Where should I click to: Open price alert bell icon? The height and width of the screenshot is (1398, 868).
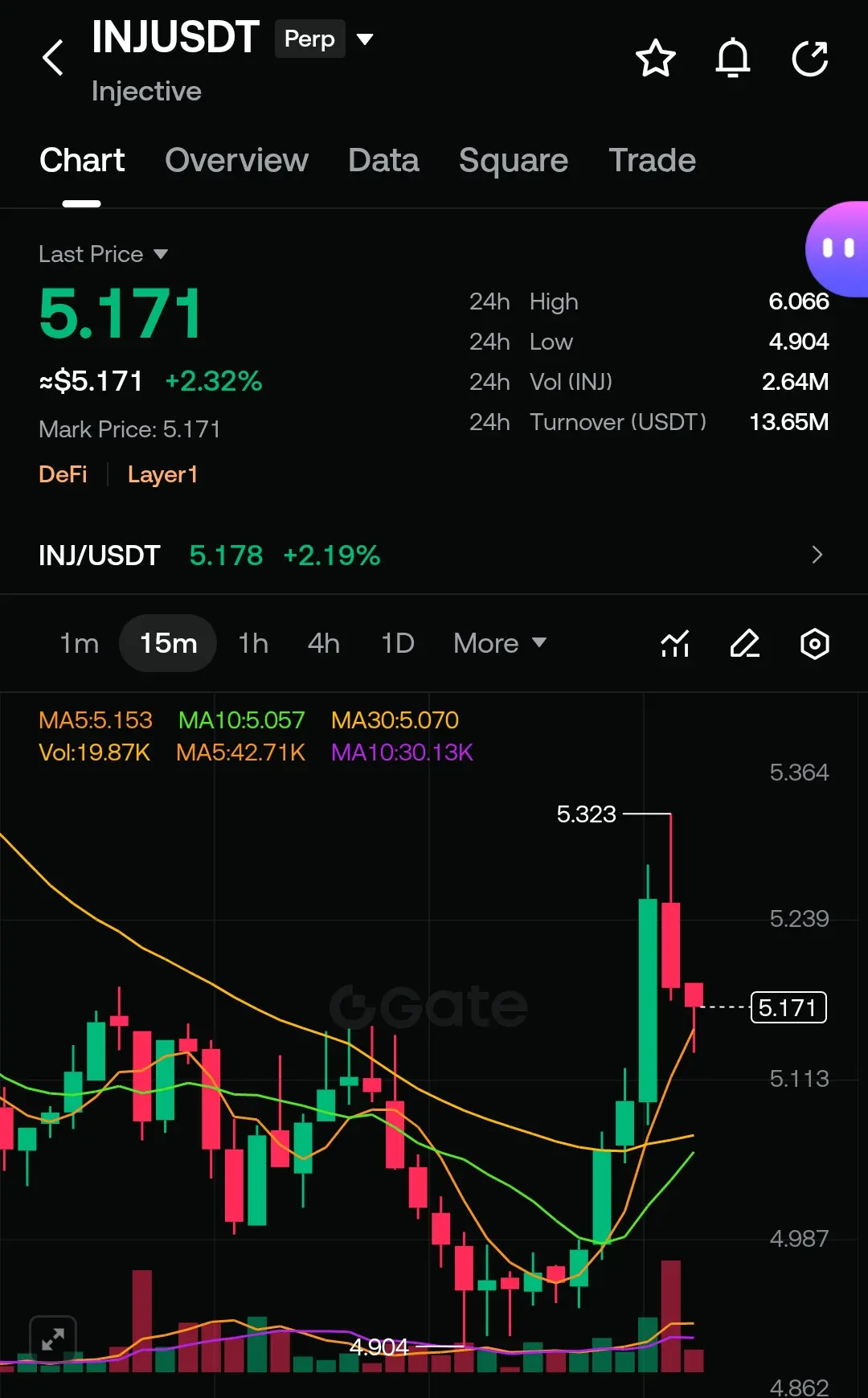[x=733, y=58]
